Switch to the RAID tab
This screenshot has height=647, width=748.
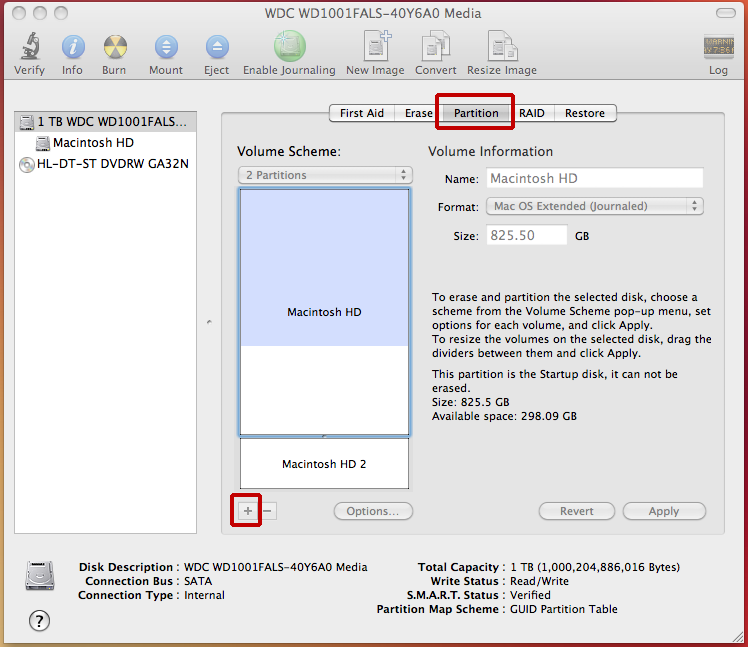click(x=531, y=113)
